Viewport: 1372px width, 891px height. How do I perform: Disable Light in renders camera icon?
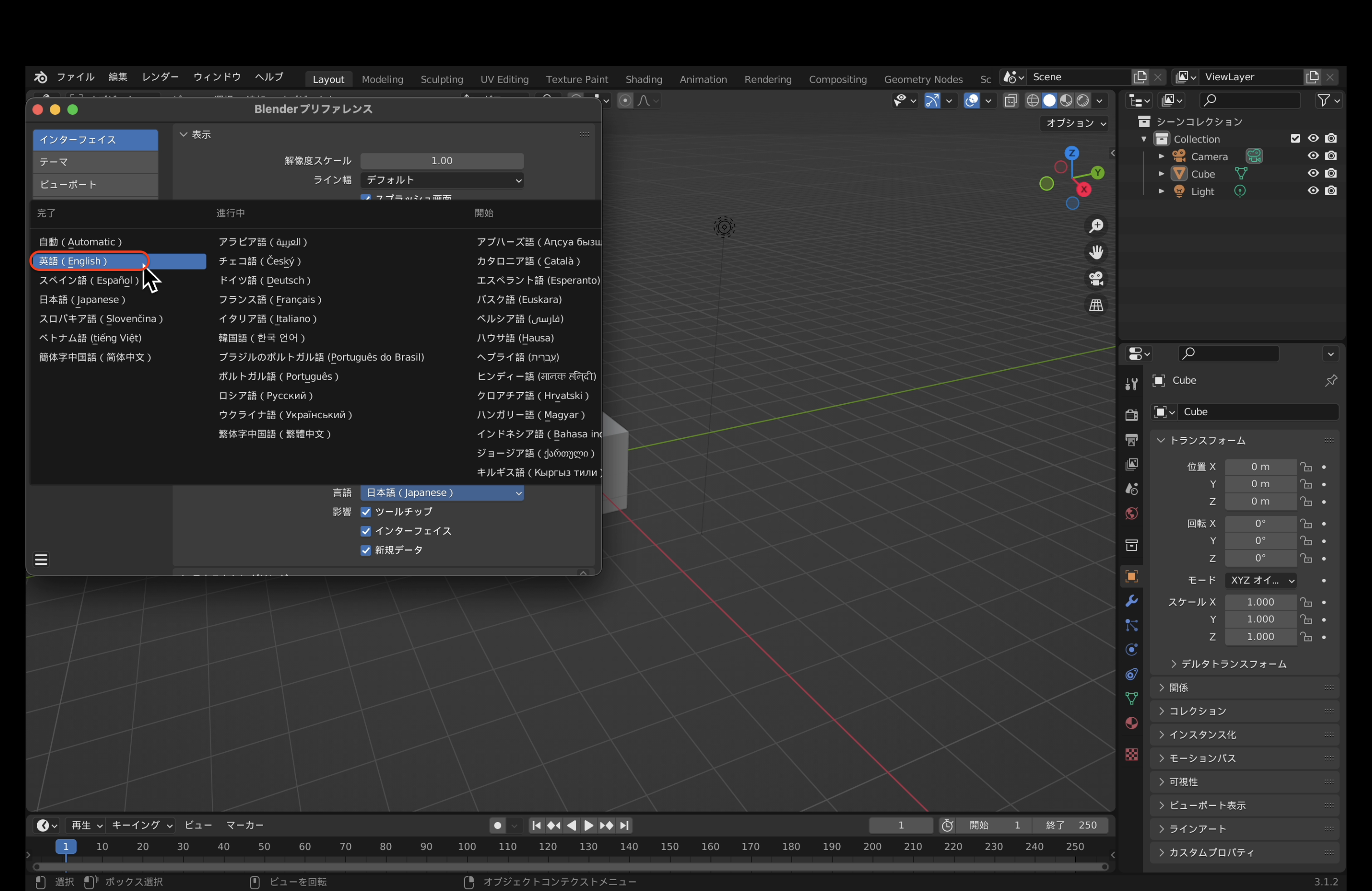coord(1331,191)
